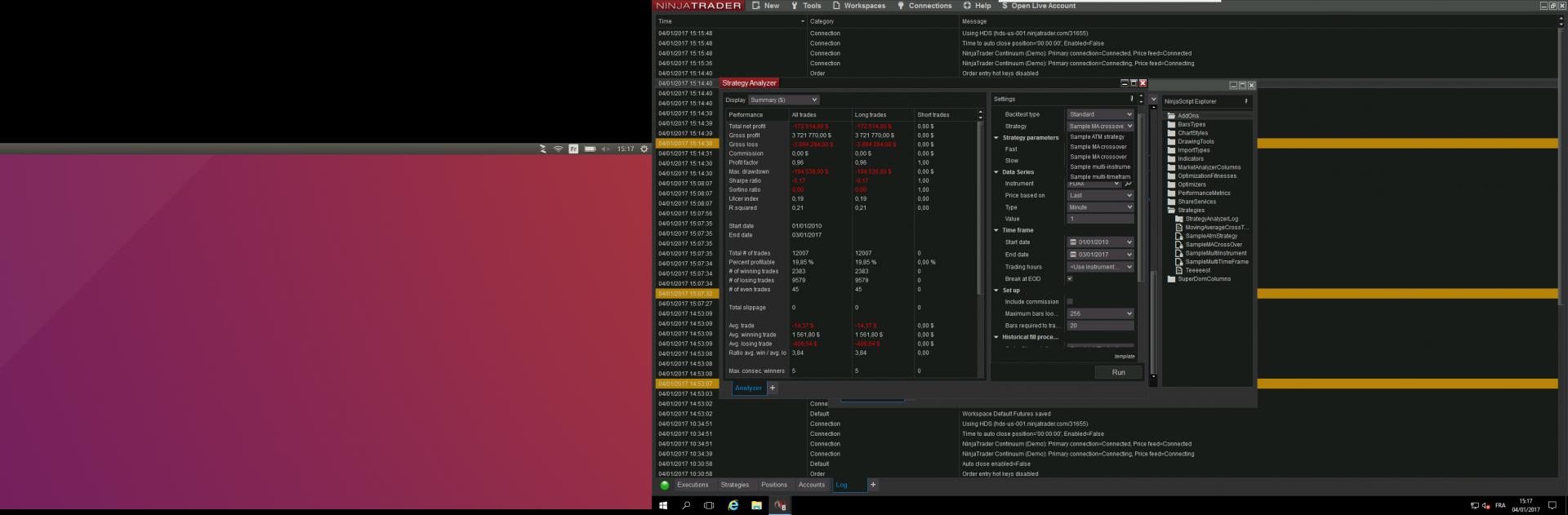Collapse the Time frame section
Screen dimensions: 1568x515
(x=996, y=230)
